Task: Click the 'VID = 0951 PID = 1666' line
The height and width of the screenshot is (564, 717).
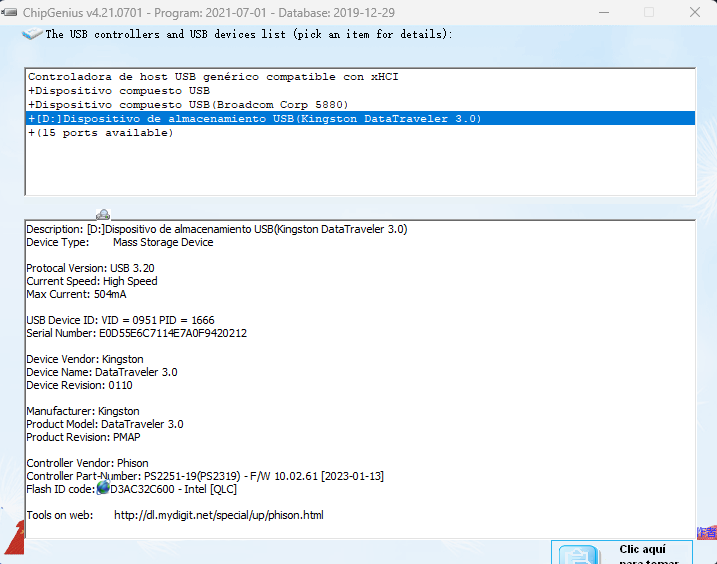Action: click(x=120, y=320)
